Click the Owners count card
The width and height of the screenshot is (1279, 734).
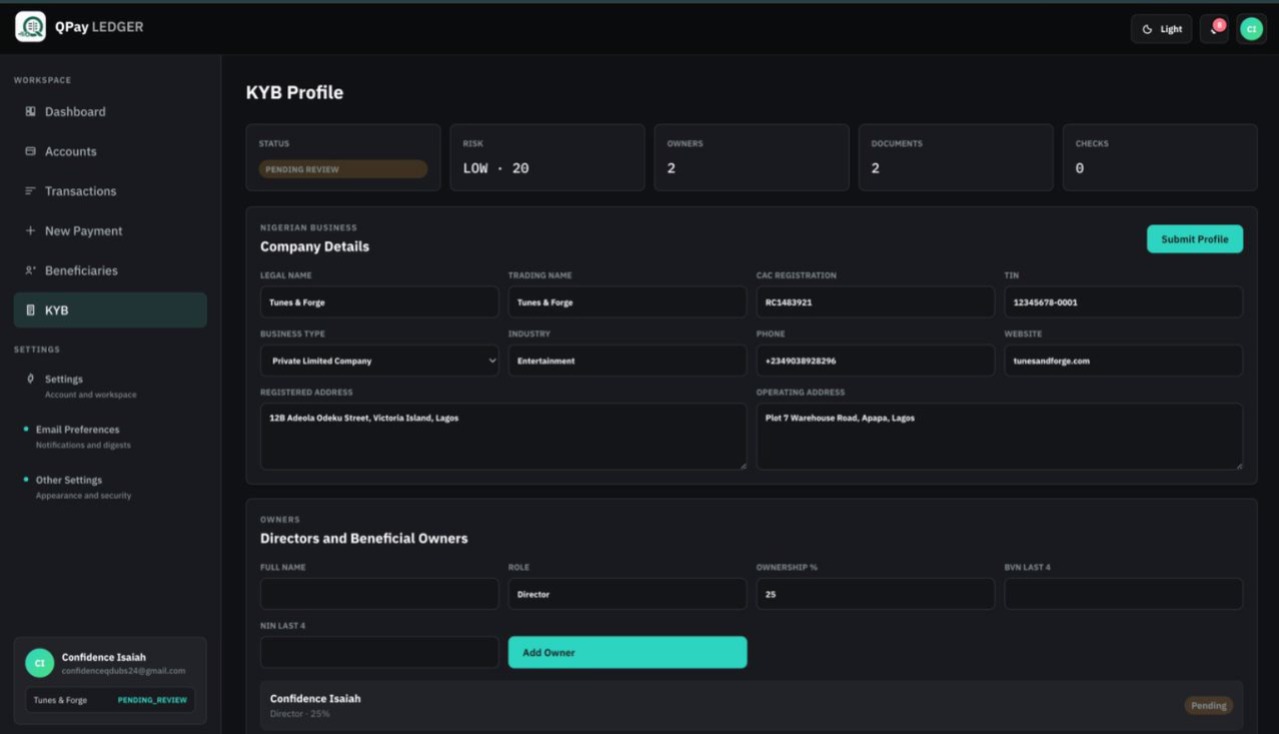(x=751, y=157)
